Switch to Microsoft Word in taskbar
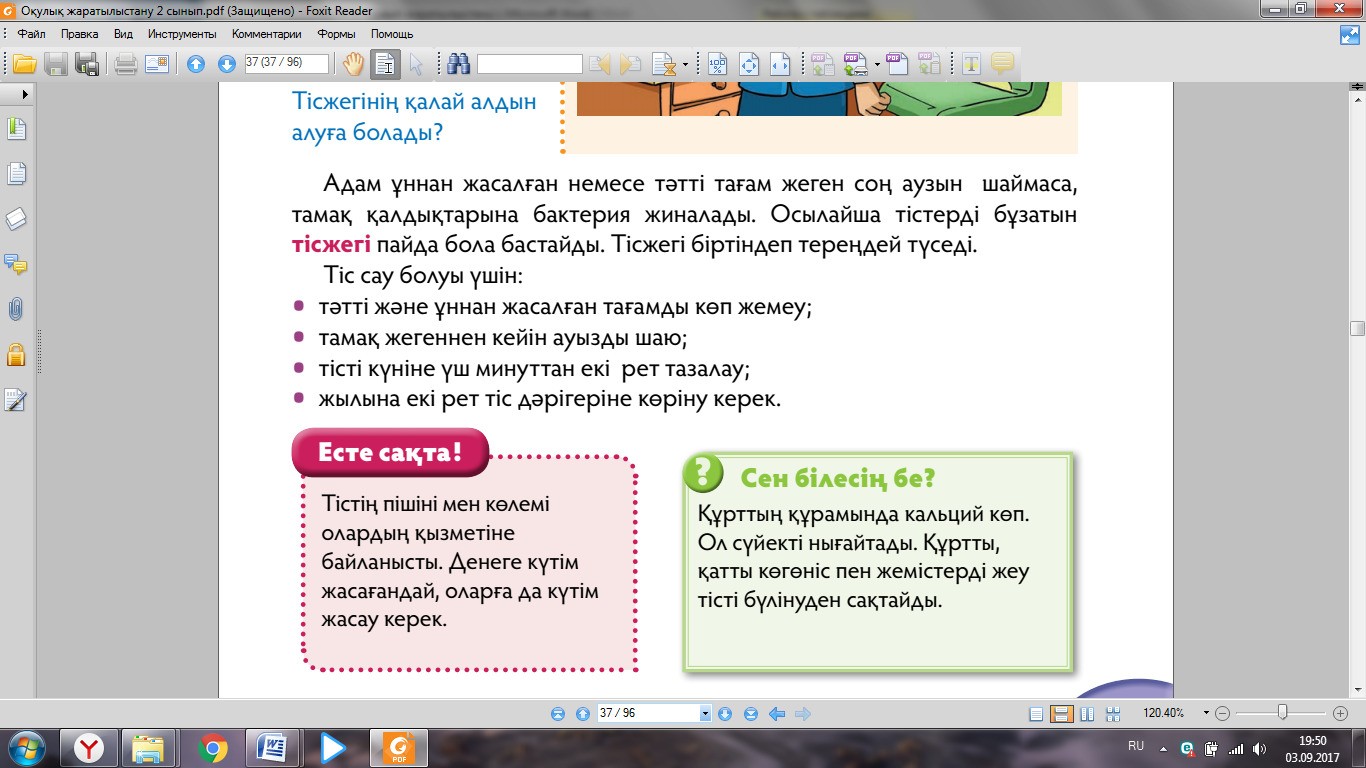The height and width of the screenshot is (768, 1366). pos(271,747)
